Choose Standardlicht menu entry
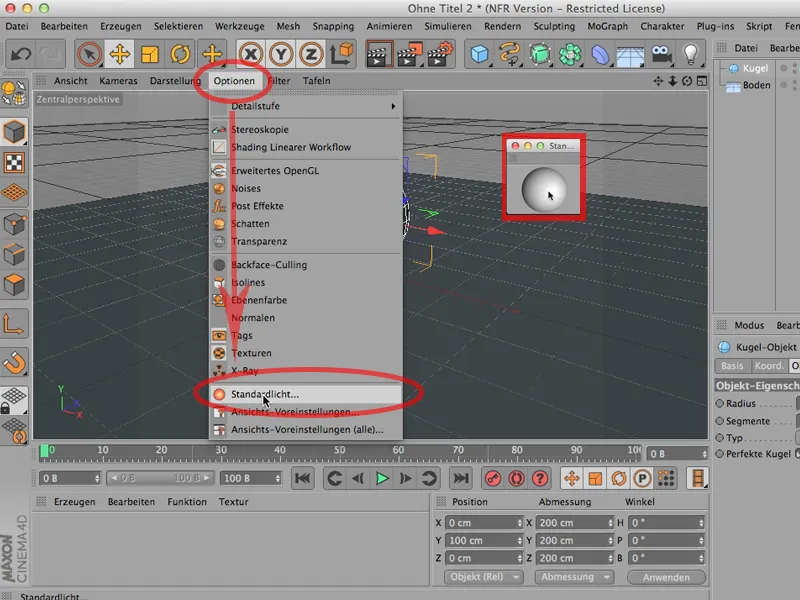 coord(306,394)
